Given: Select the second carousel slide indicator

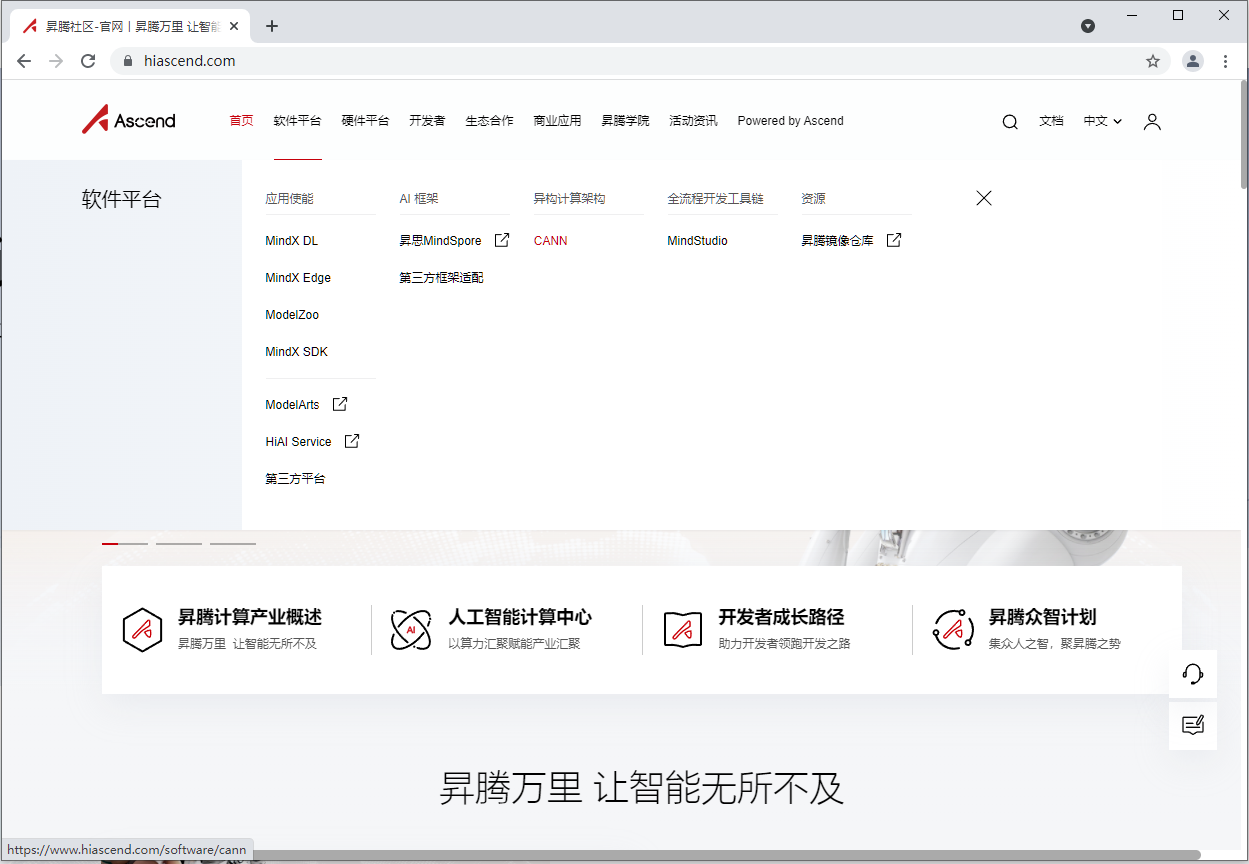Looking at the screenshot, I should point(179,544).
